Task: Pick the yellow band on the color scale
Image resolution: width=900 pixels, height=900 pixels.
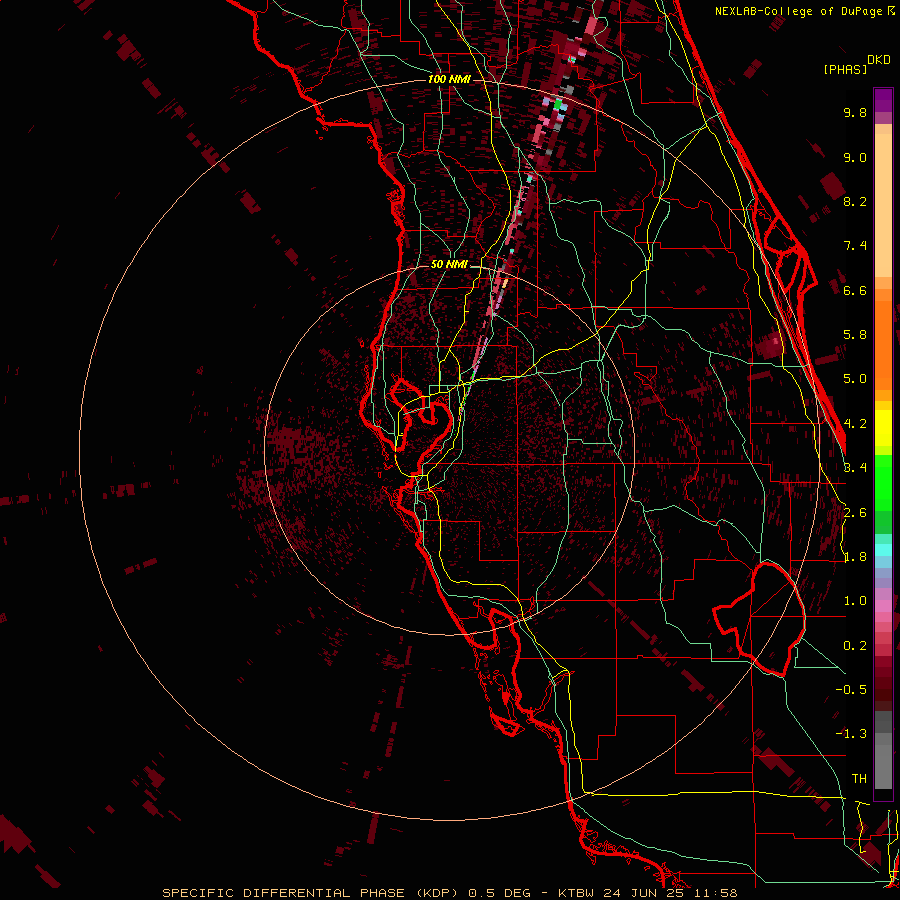Action: 883,428
